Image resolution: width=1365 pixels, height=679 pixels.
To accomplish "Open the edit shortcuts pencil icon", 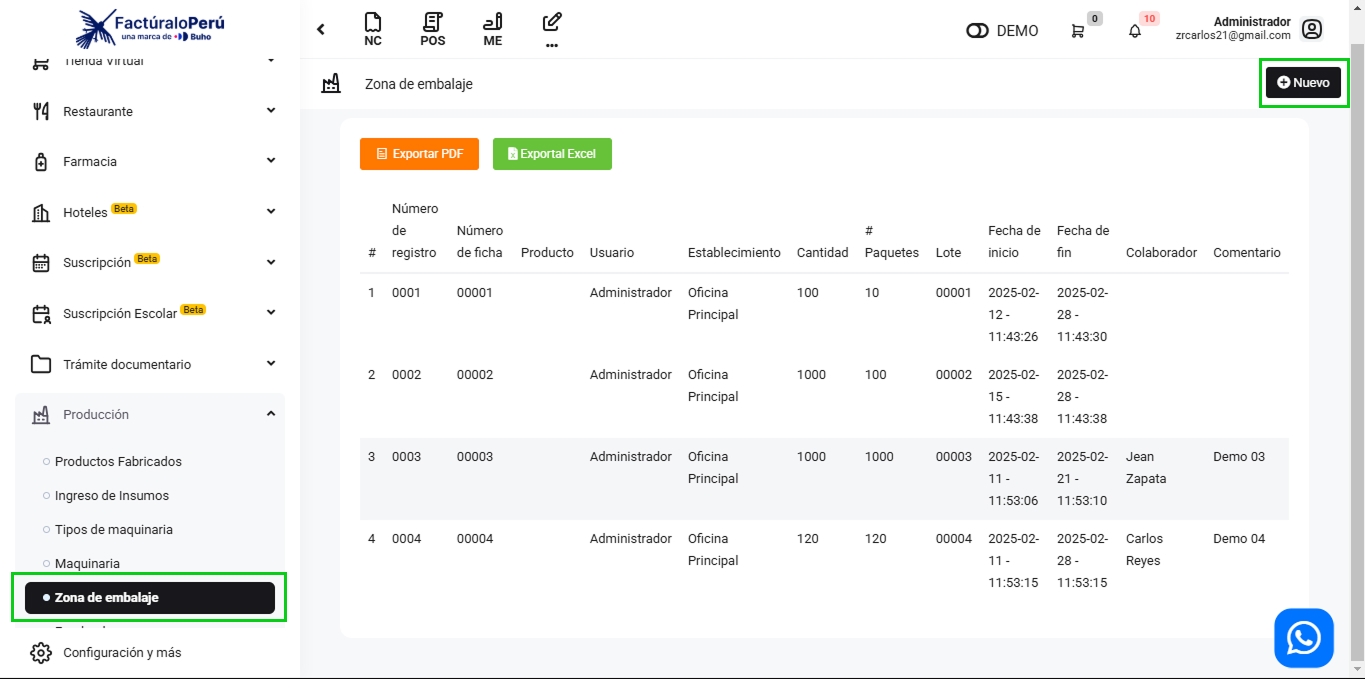I will click(x=552, y=23).
